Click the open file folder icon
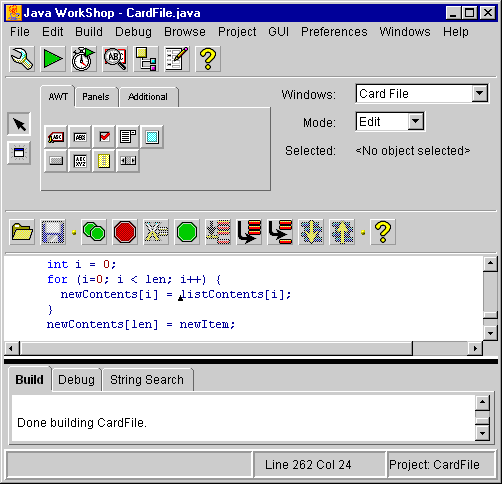The height and width of the screenshot is (484, 502). pos(22,232)
